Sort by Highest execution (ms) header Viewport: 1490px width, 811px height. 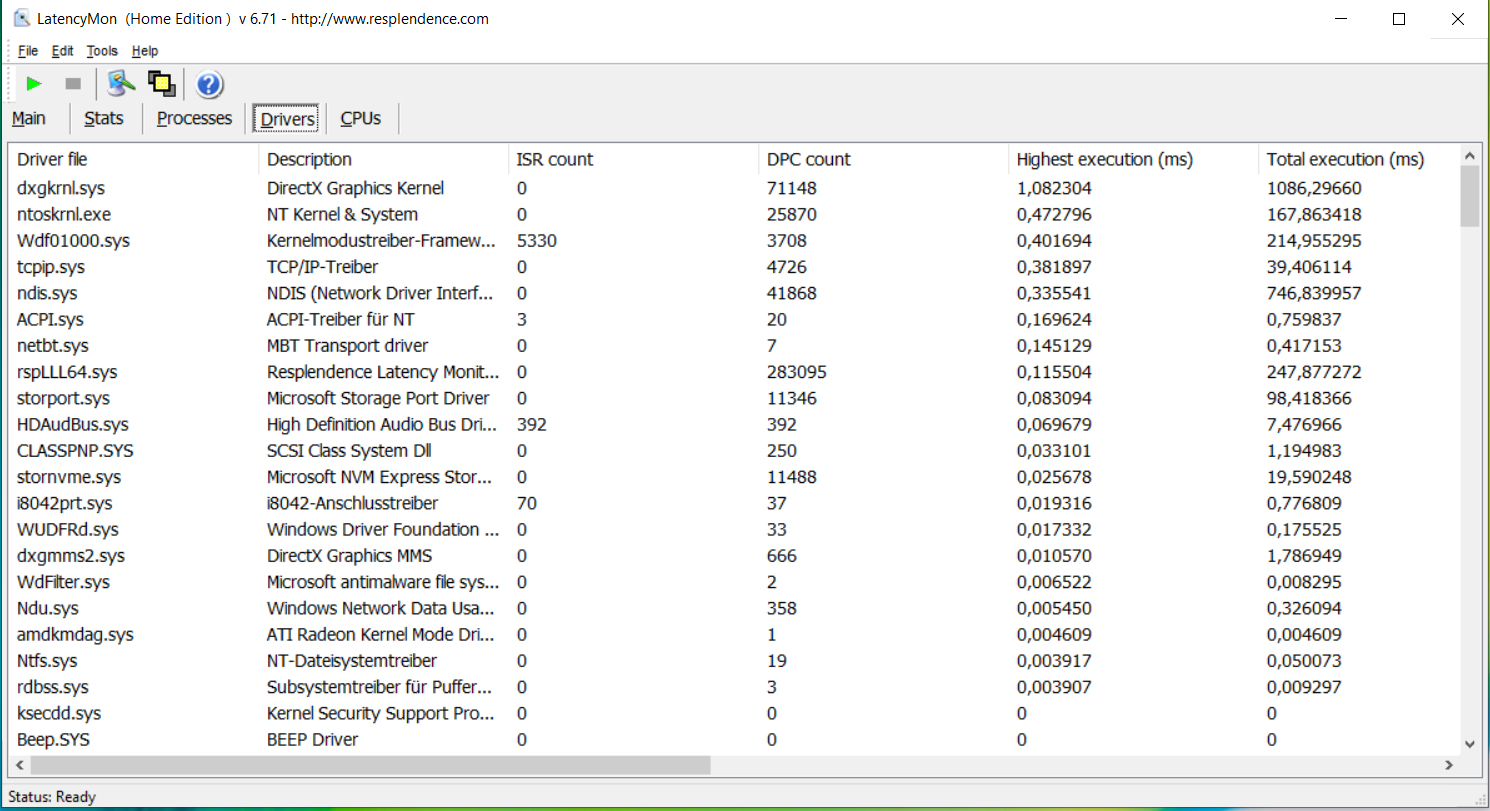1133,159
